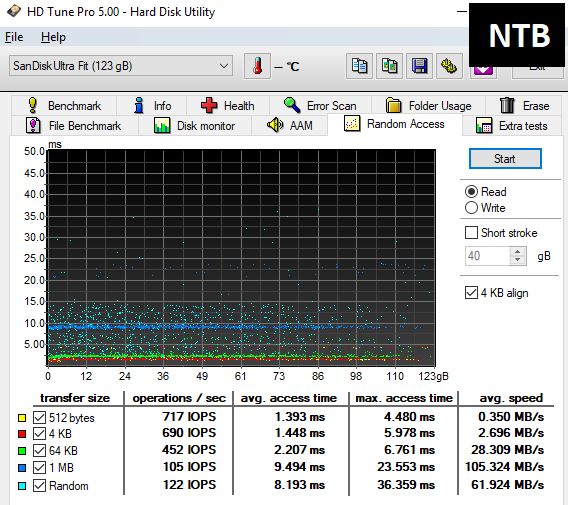Click the 36.359 ms max access time
The width and height of the screenshot is (568, 505).
406,485
